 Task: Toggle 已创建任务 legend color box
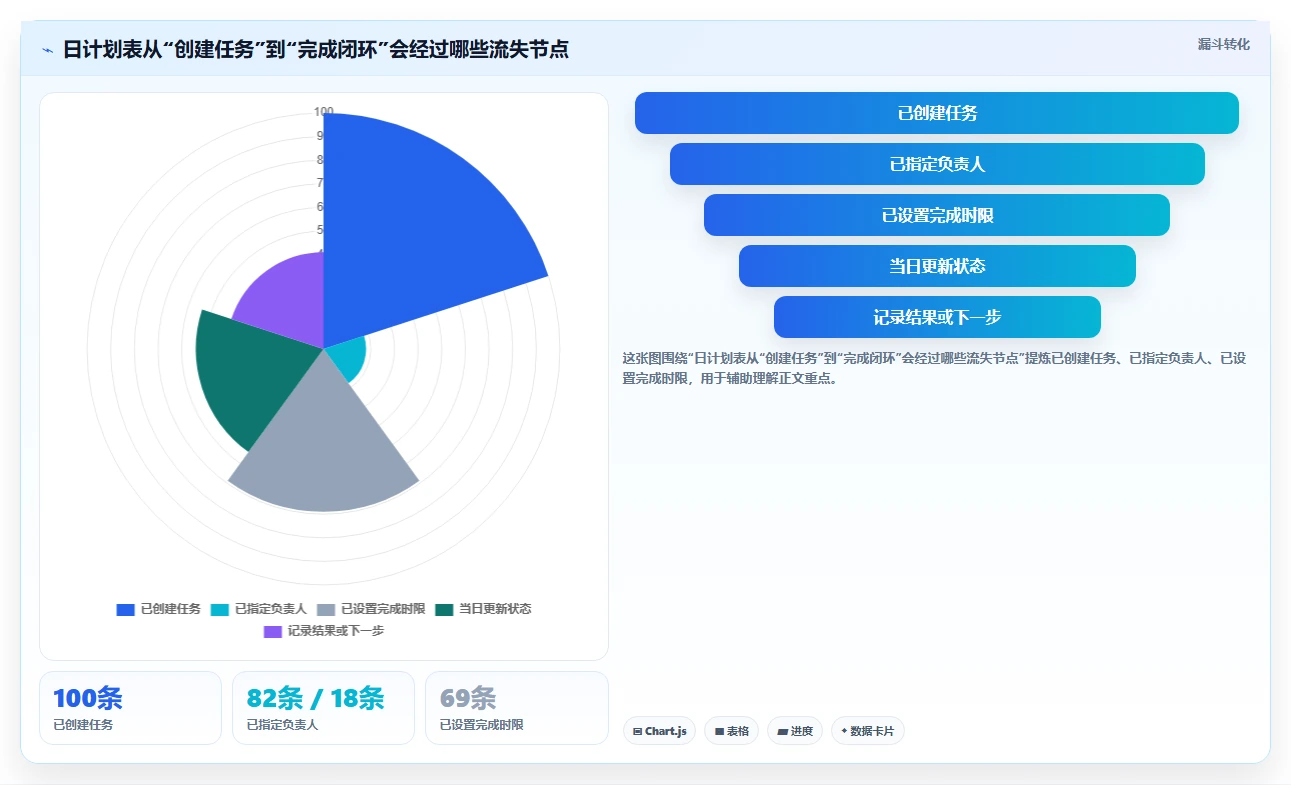point(125,609)
